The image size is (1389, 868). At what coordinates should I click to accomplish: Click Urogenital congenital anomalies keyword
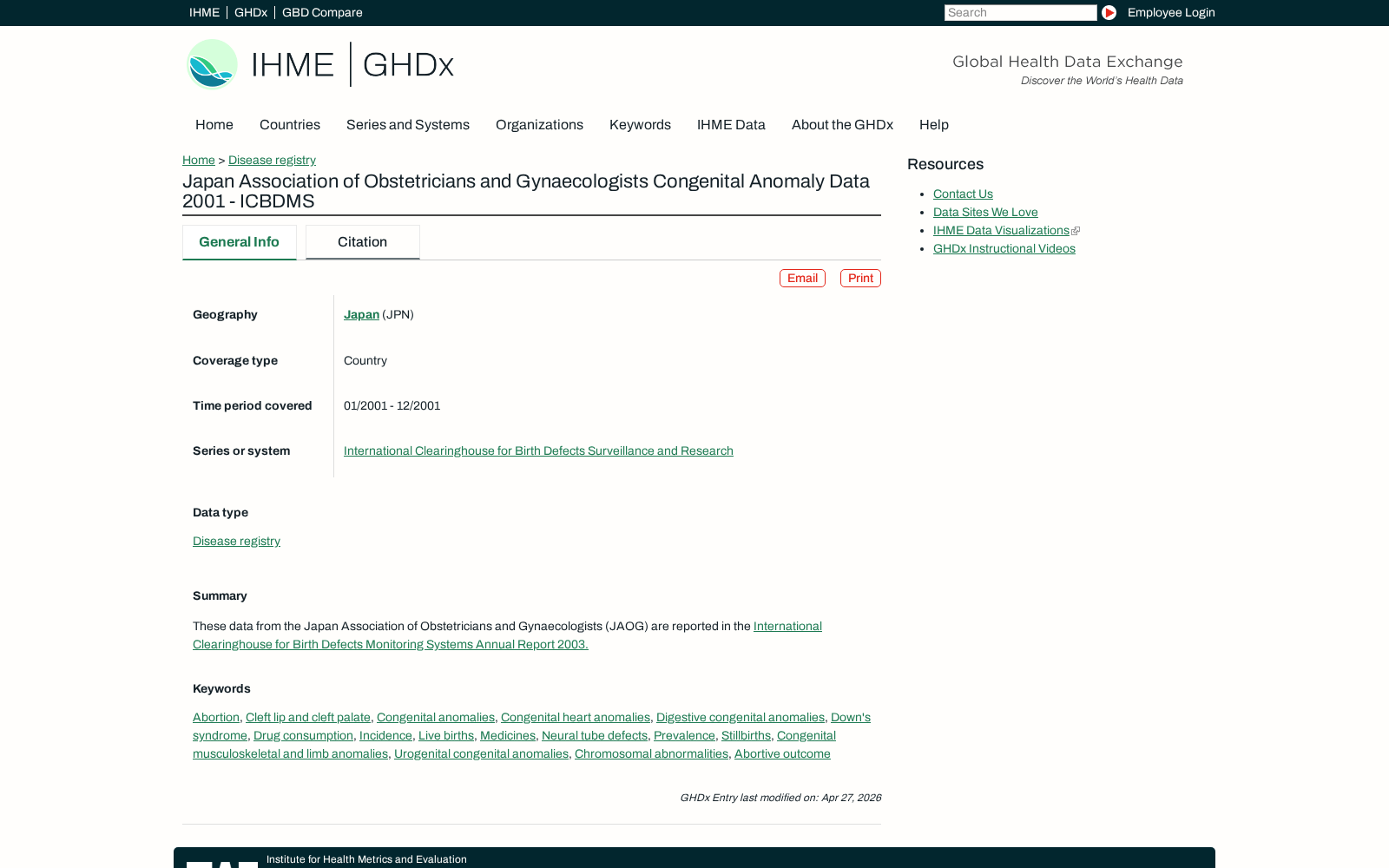[481, 753]
